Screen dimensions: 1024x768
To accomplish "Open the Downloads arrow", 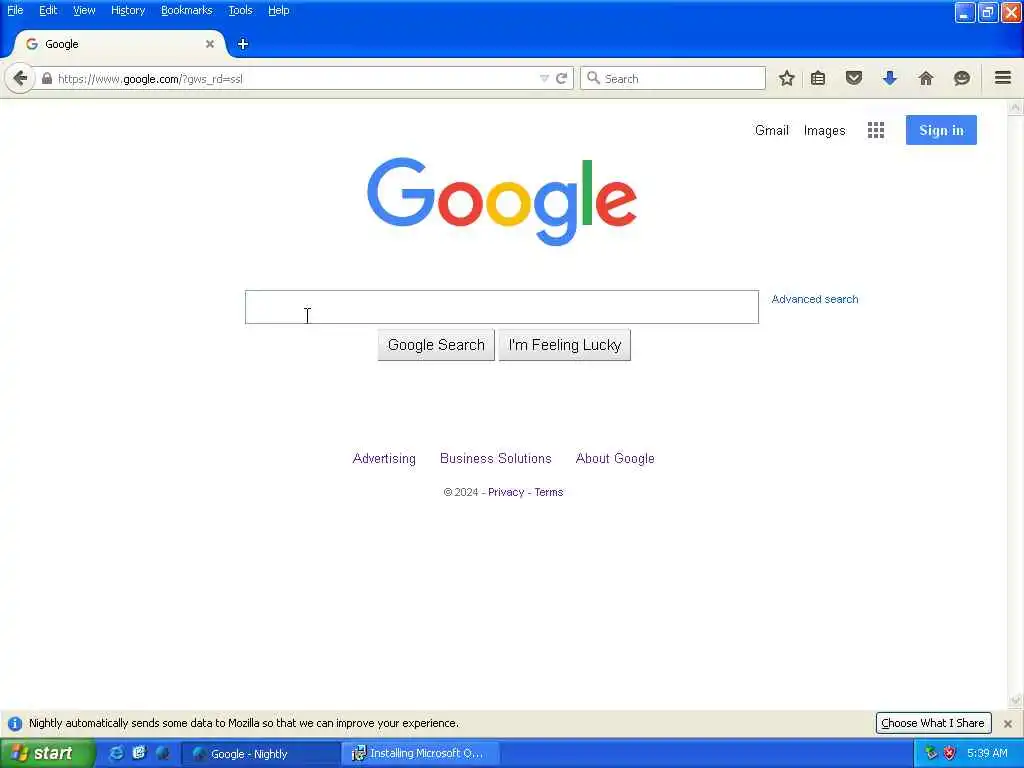I will click(889, 78).
